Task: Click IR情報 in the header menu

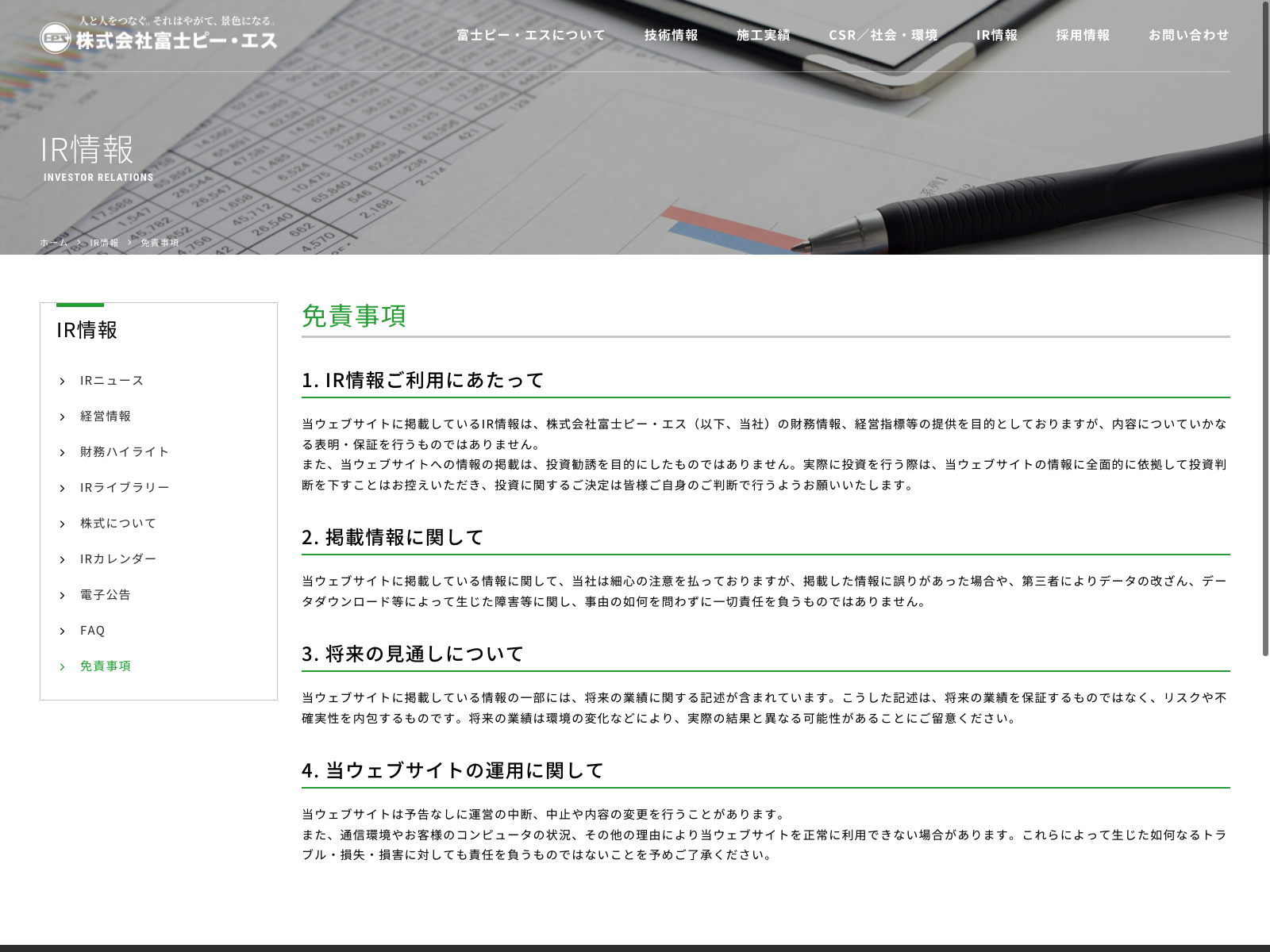Action: click(996, 35)
